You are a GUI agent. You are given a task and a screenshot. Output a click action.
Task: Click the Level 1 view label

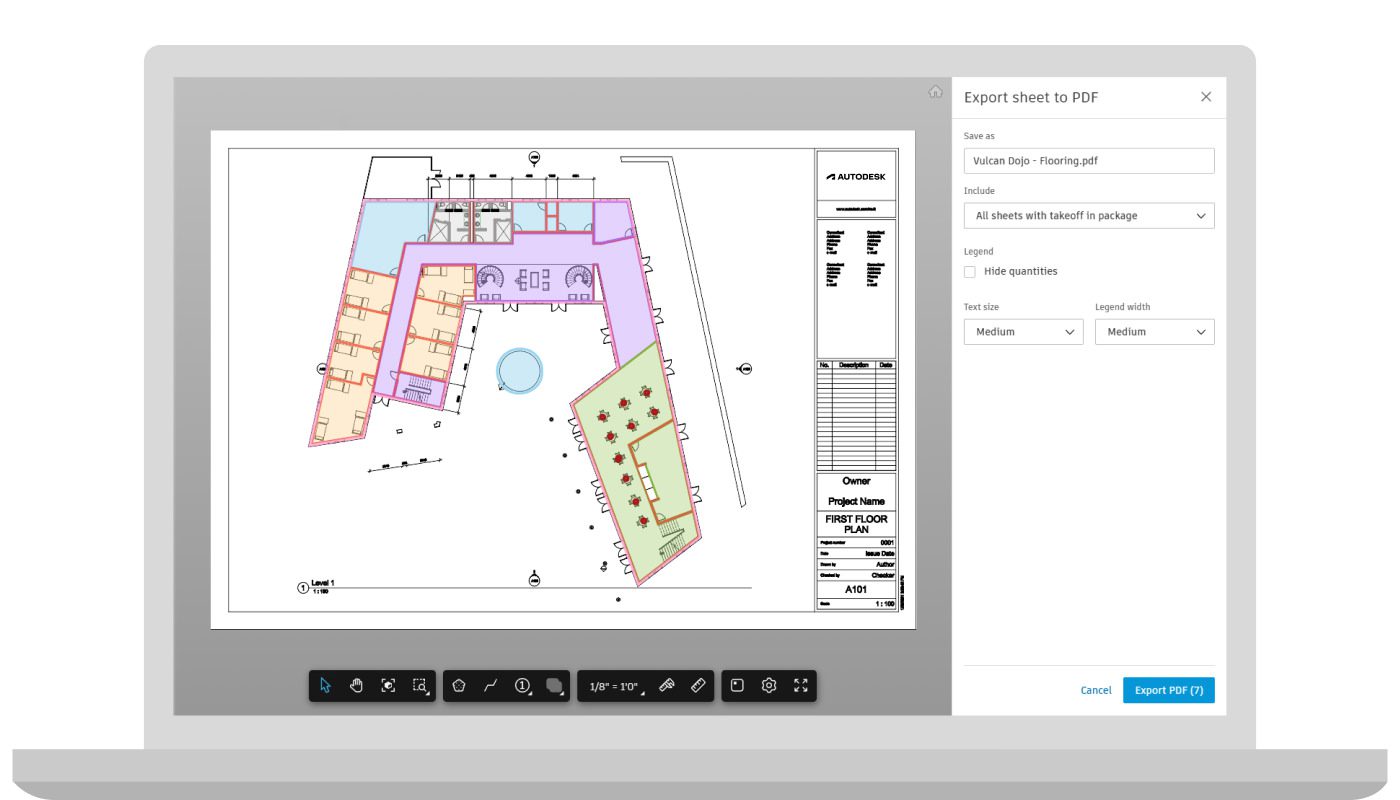point(323,583)
